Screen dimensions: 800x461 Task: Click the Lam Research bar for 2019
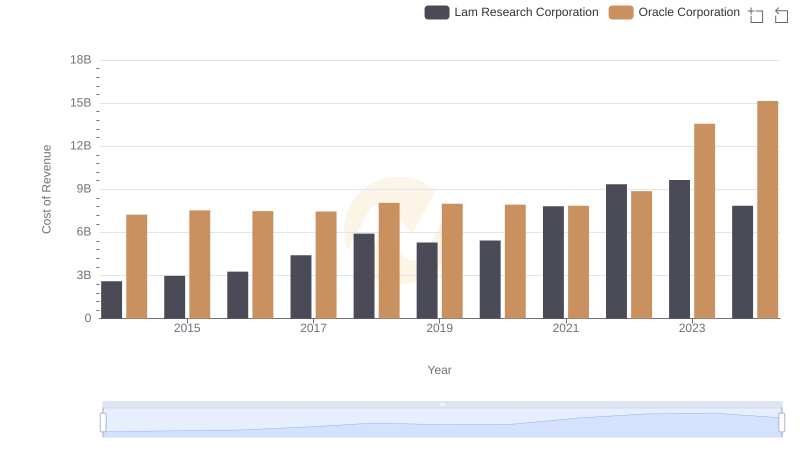point(427,280)
